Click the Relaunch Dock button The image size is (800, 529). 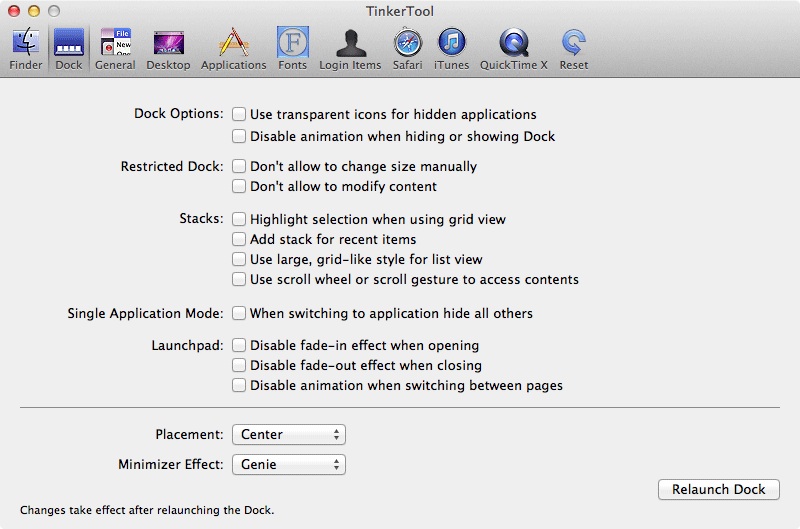coord(719,489)
